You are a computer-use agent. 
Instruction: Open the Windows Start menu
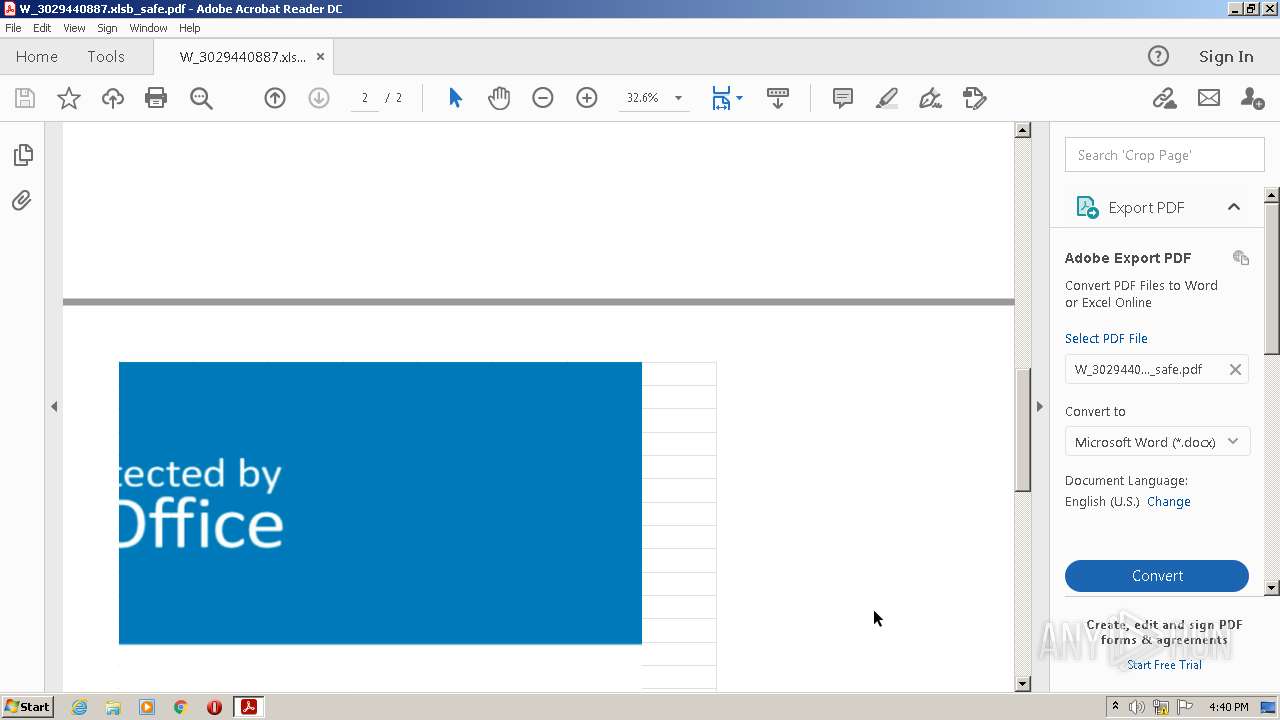click(27, 707)
